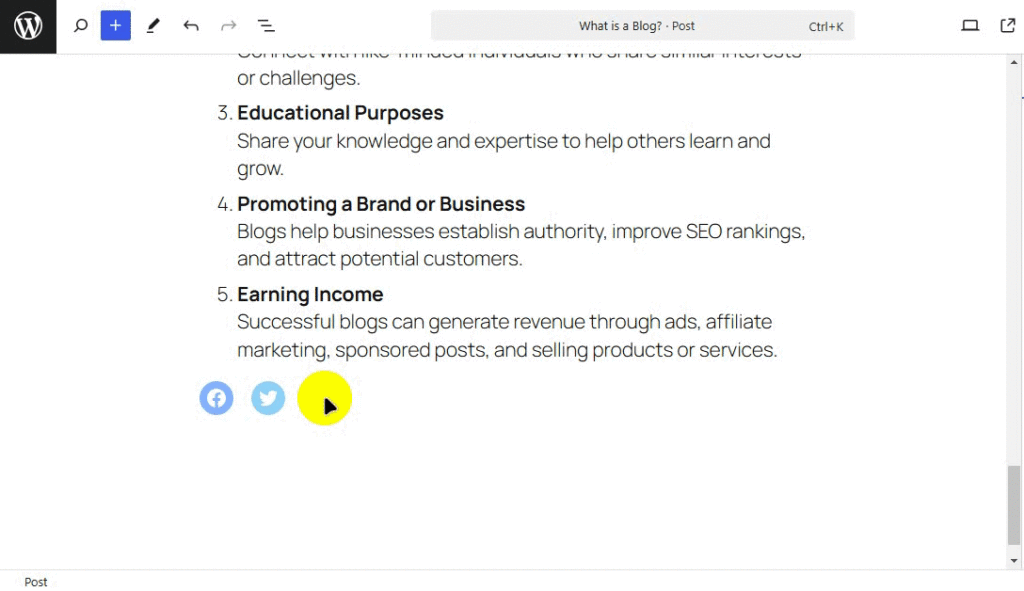Click the "Promoting a Brand or Business" heading

click(380, 204)
